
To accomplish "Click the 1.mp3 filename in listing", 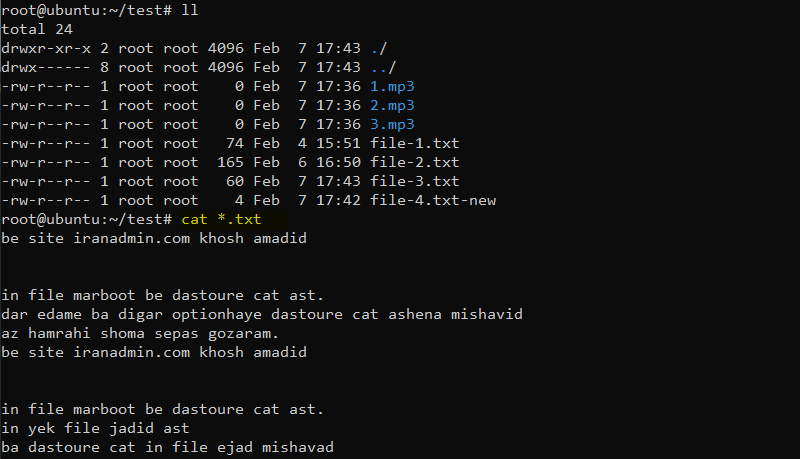I will click(392, 87).
